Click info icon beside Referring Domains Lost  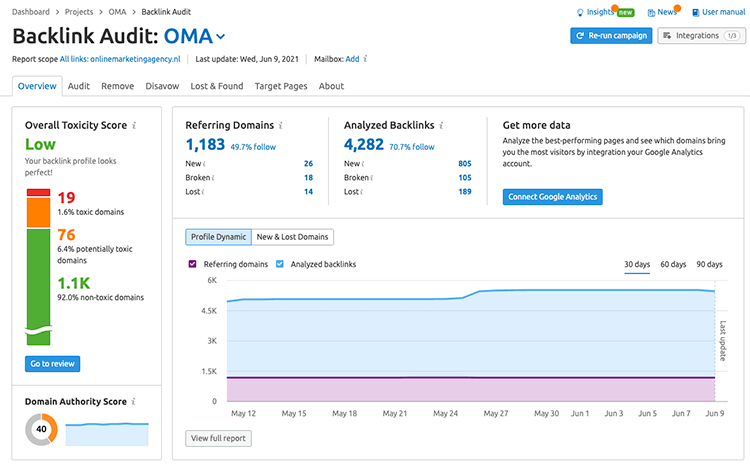[x=203, y=192]
